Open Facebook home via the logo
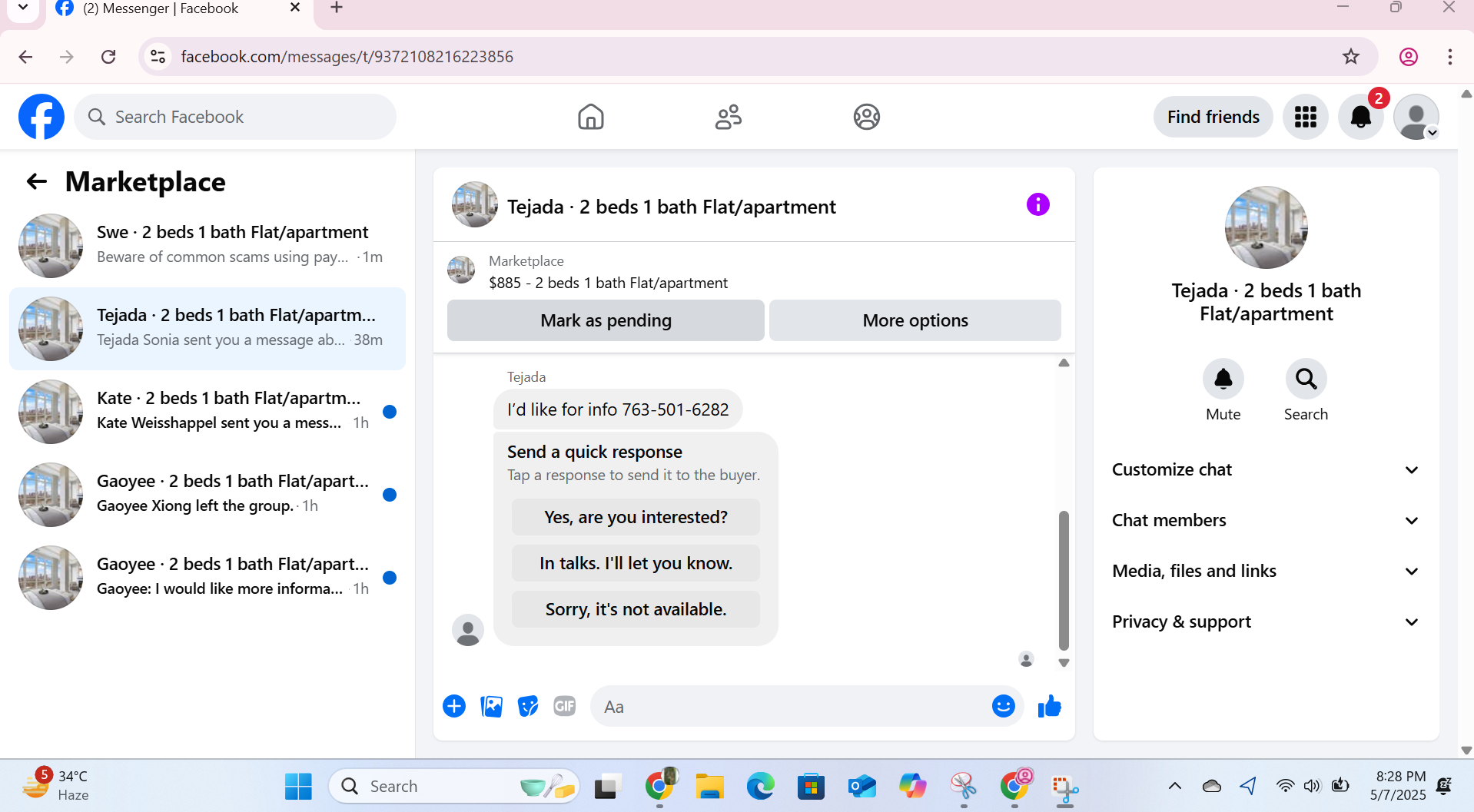The width and height of the screenshot is (1474, 812). click(x=41, y=117)
